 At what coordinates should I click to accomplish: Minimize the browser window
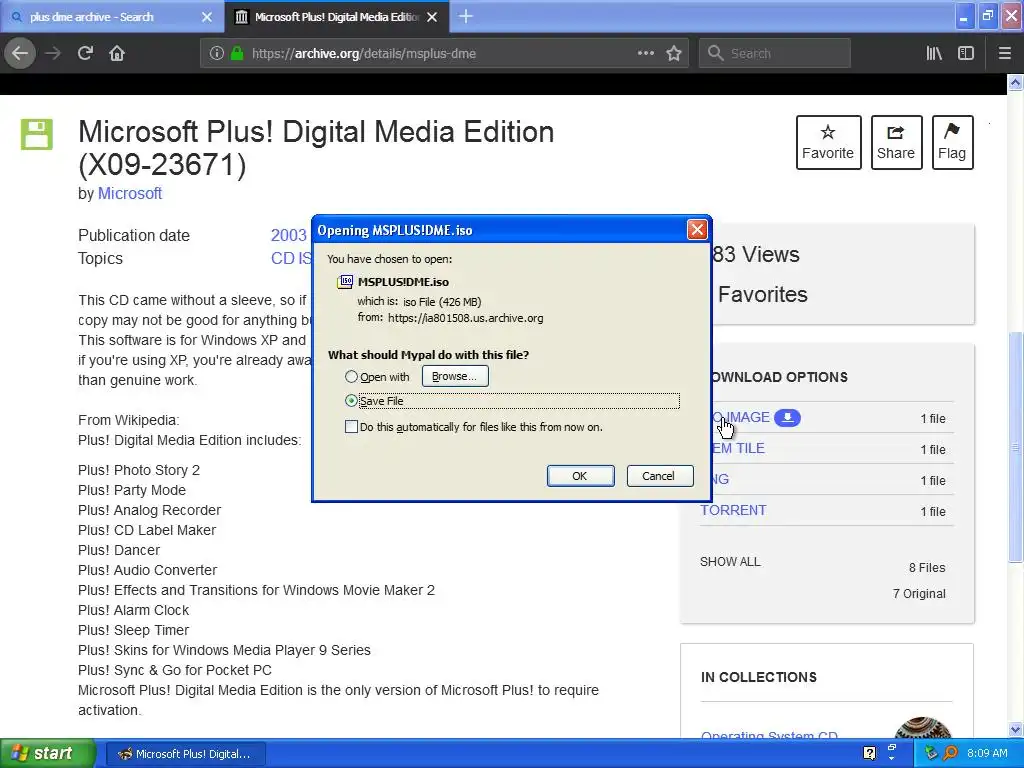click(x=963, y=17)
